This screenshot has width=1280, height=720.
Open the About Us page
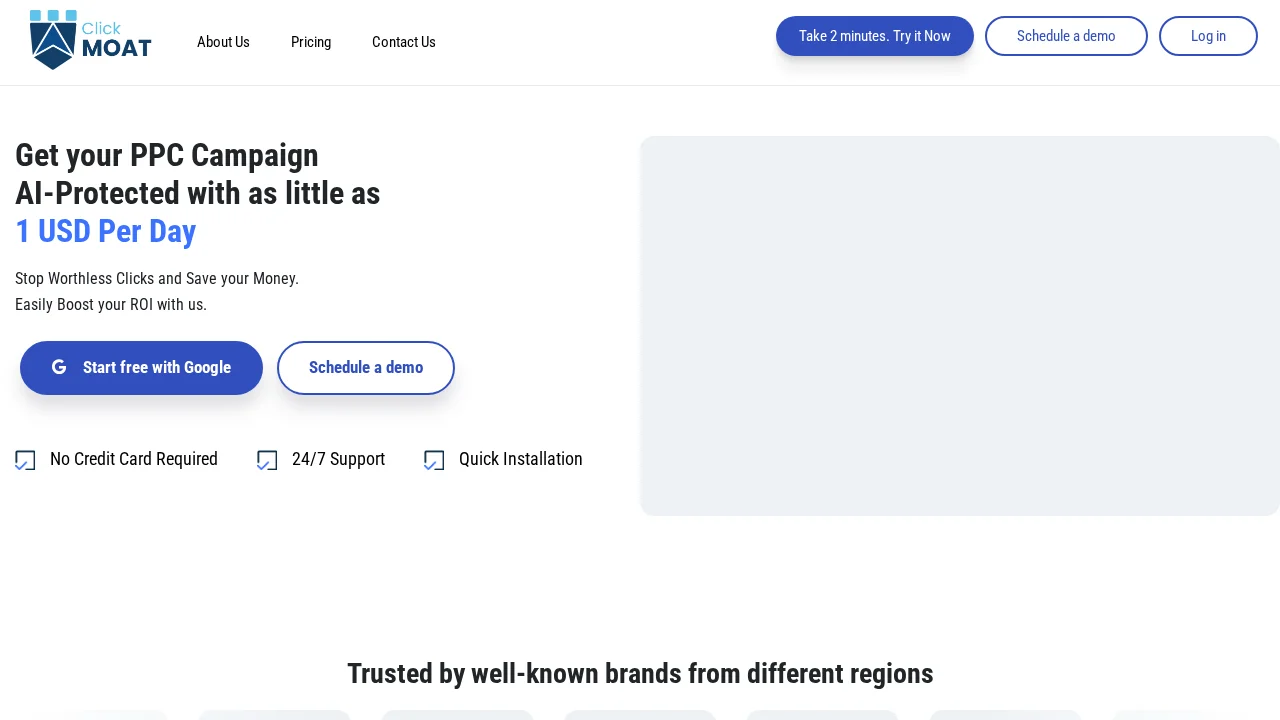point(223,42)
